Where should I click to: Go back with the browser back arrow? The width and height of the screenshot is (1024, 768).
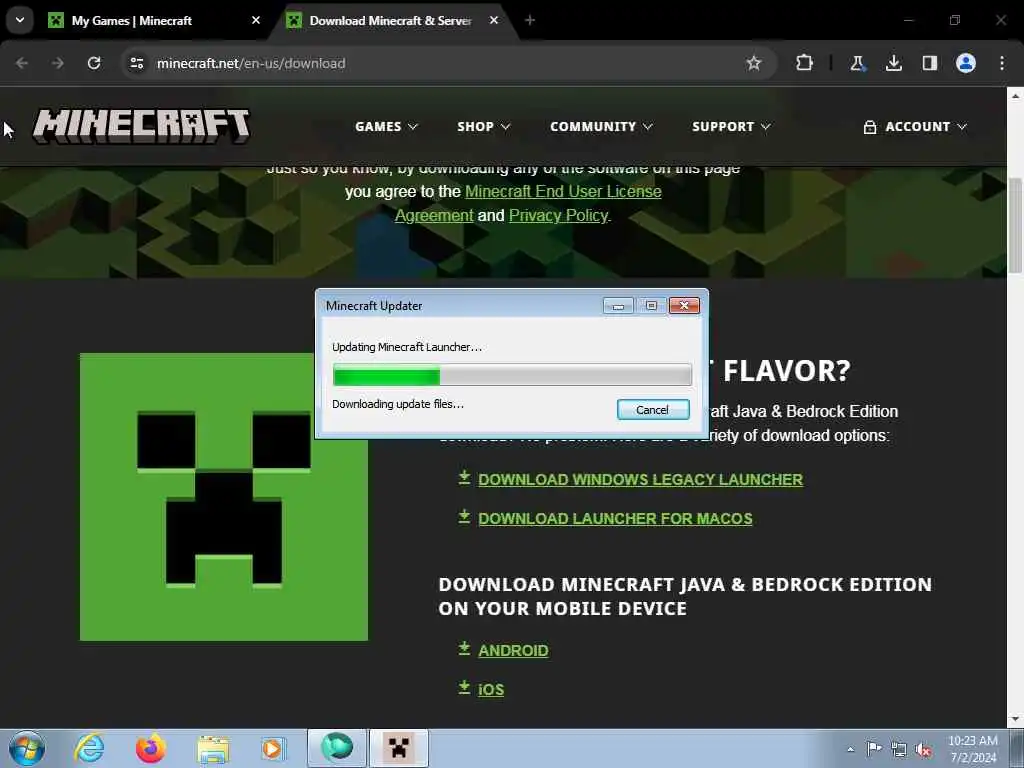point(22,63)
